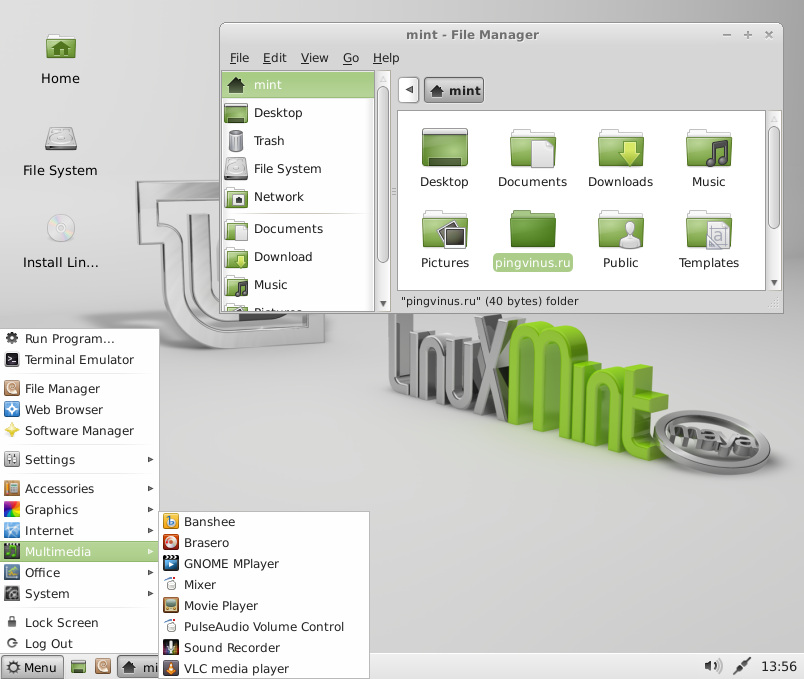Expand the System submenu
The image size is (804, 679).
79,594
